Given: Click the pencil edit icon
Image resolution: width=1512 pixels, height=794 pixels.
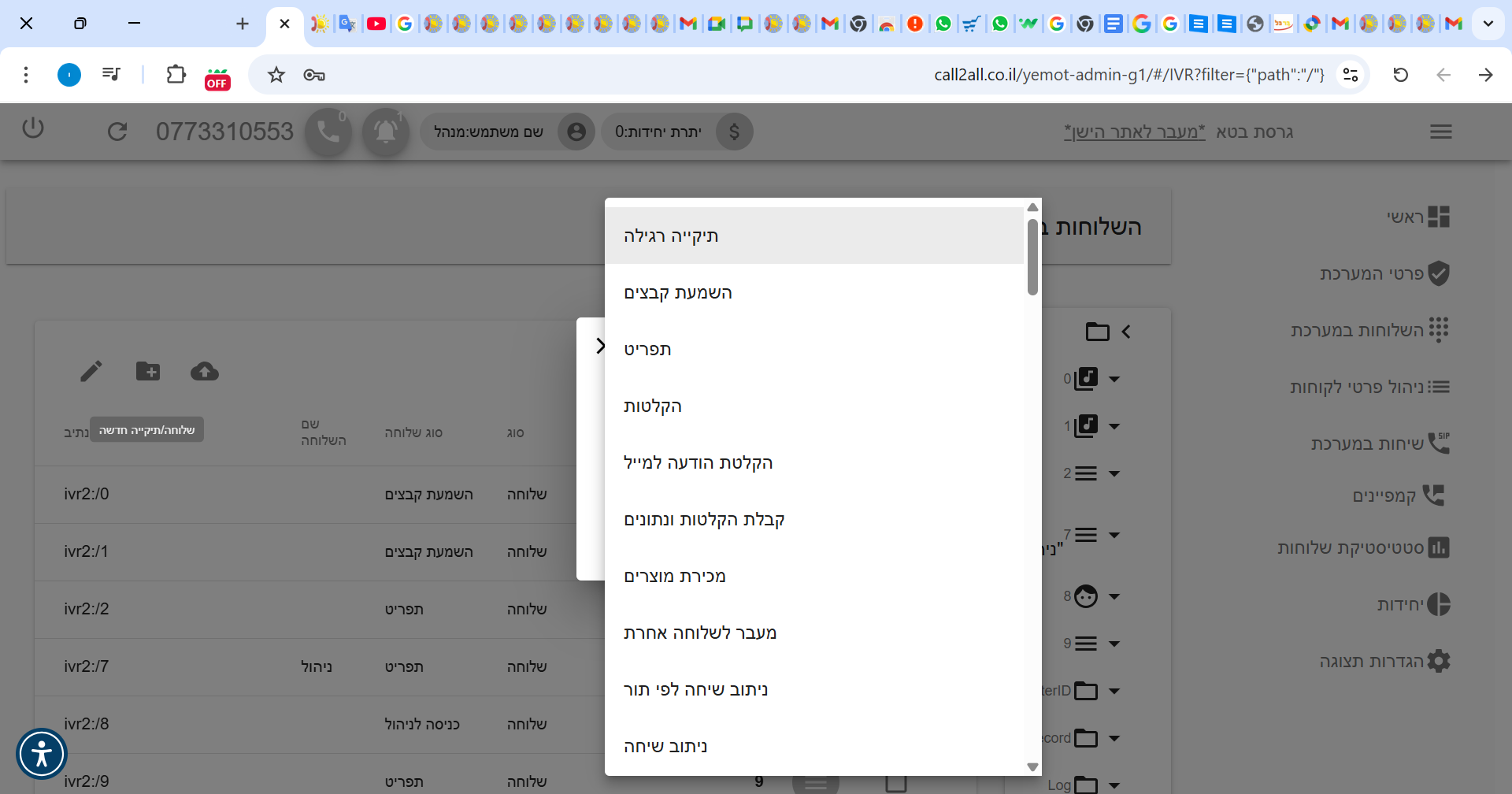Looking at the screenshot, I should tap(91, 371).
